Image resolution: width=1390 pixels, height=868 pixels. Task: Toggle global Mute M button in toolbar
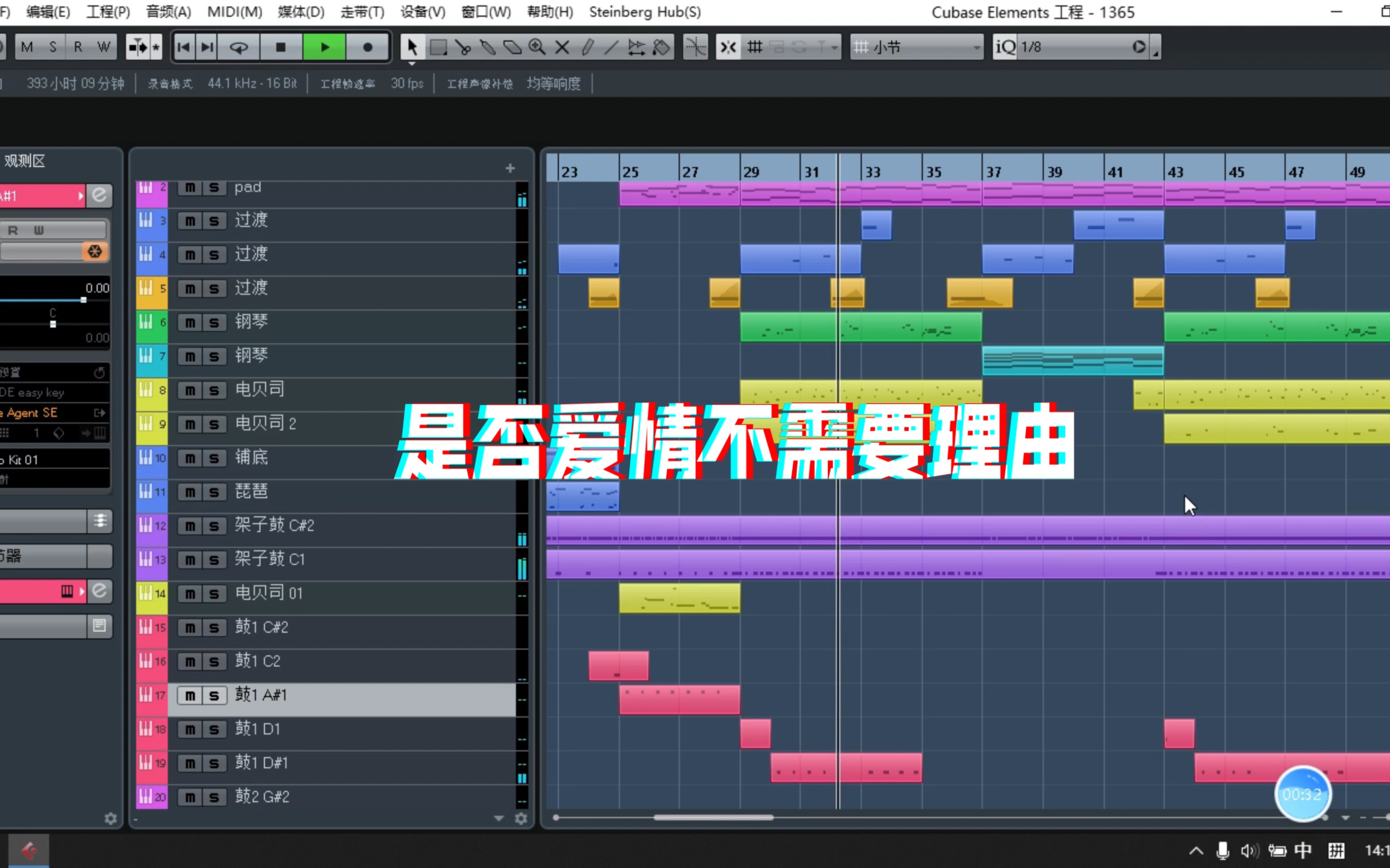click(27, 47)
